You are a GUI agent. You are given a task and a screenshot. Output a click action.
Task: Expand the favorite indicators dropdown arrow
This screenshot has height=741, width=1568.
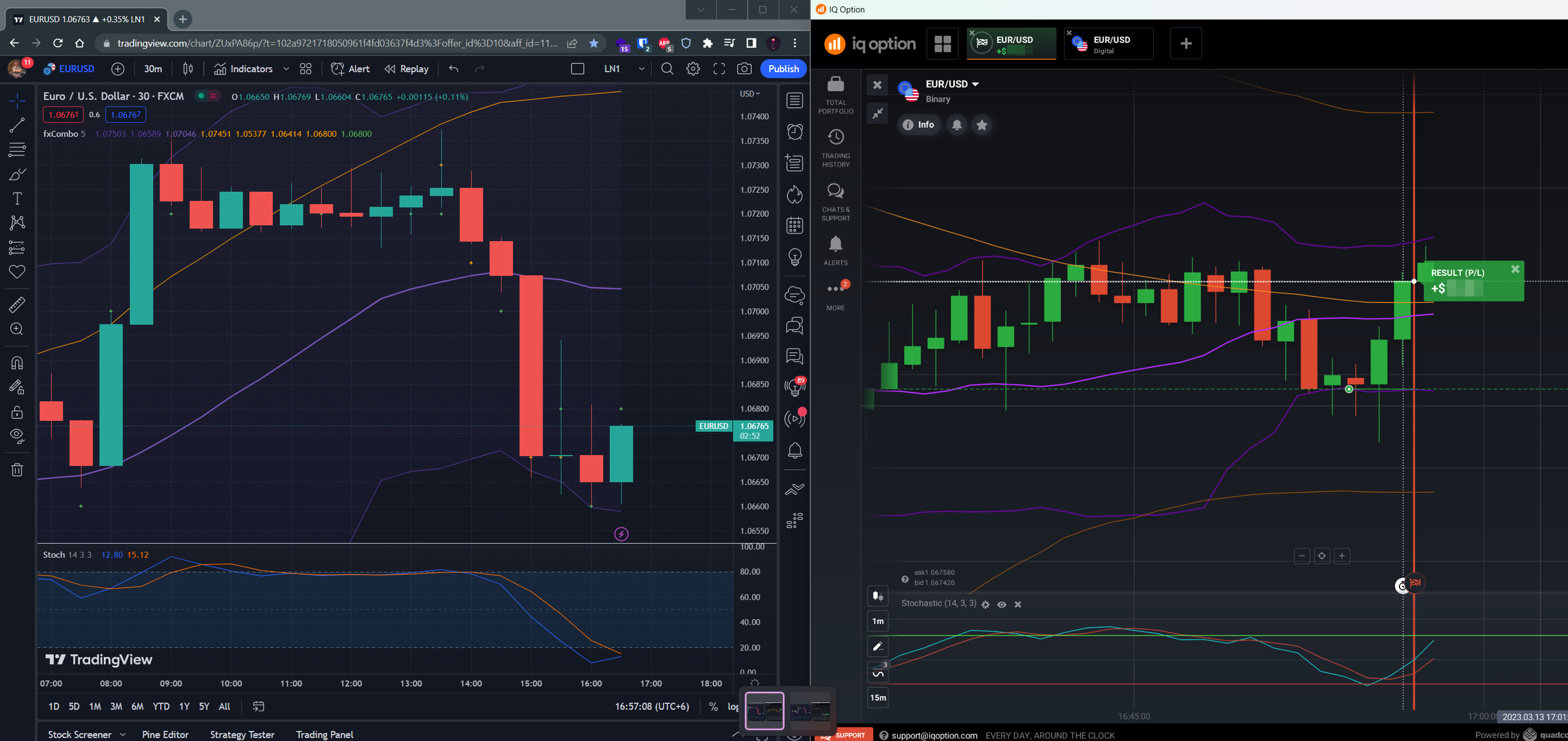pyautogui.click(x=286, y=69)
